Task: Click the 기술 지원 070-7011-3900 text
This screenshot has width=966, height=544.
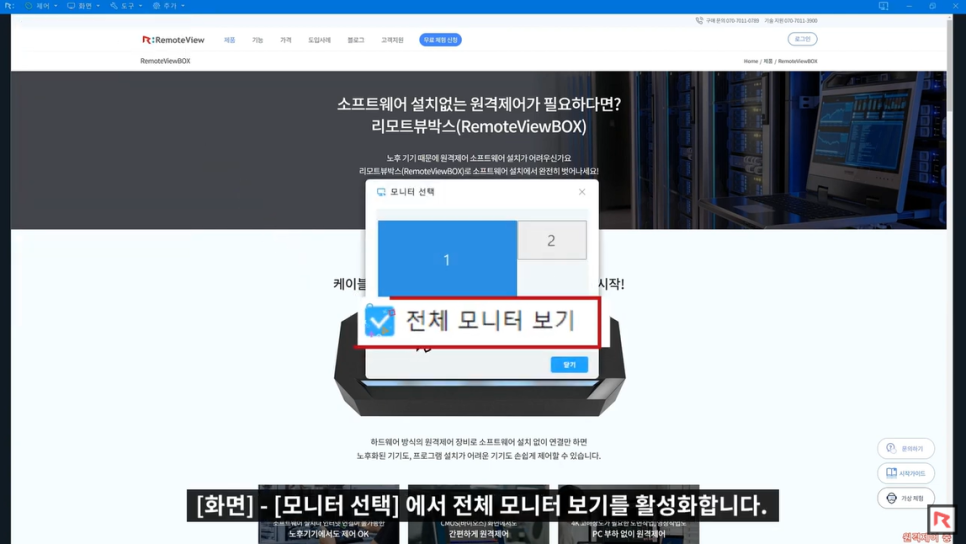Action: point(791,21)
